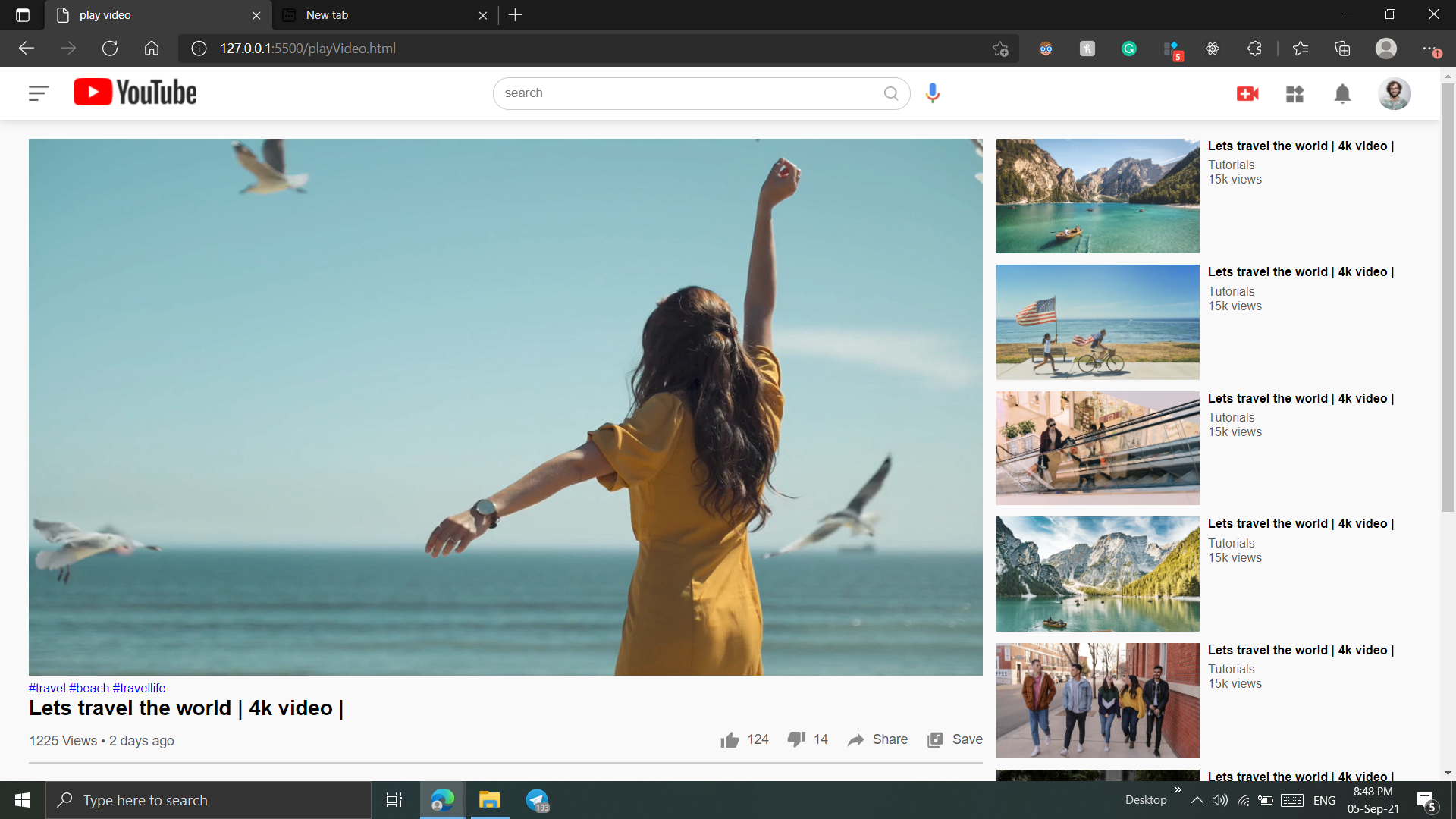Click the search magnifier icon

coord(891,93)
